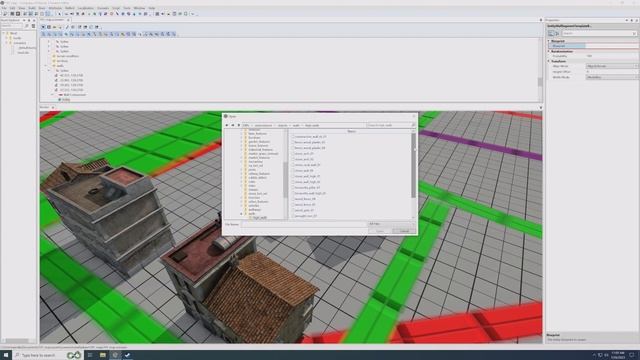Collapse the walls folder in dialog tree

241,214
